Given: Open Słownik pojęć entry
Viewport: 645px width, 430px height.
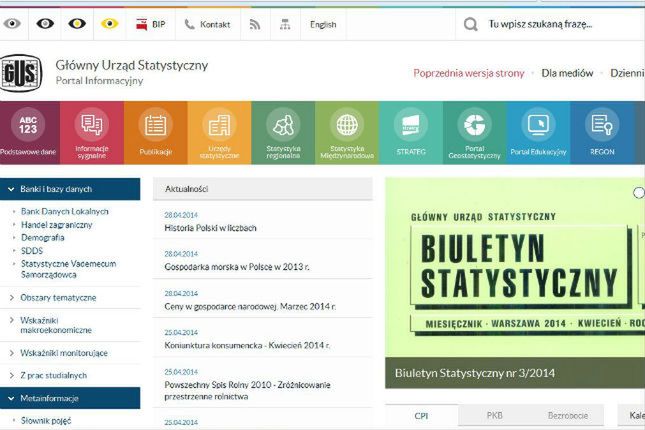Looking at the screenshot, I should (x=46, y=421).
